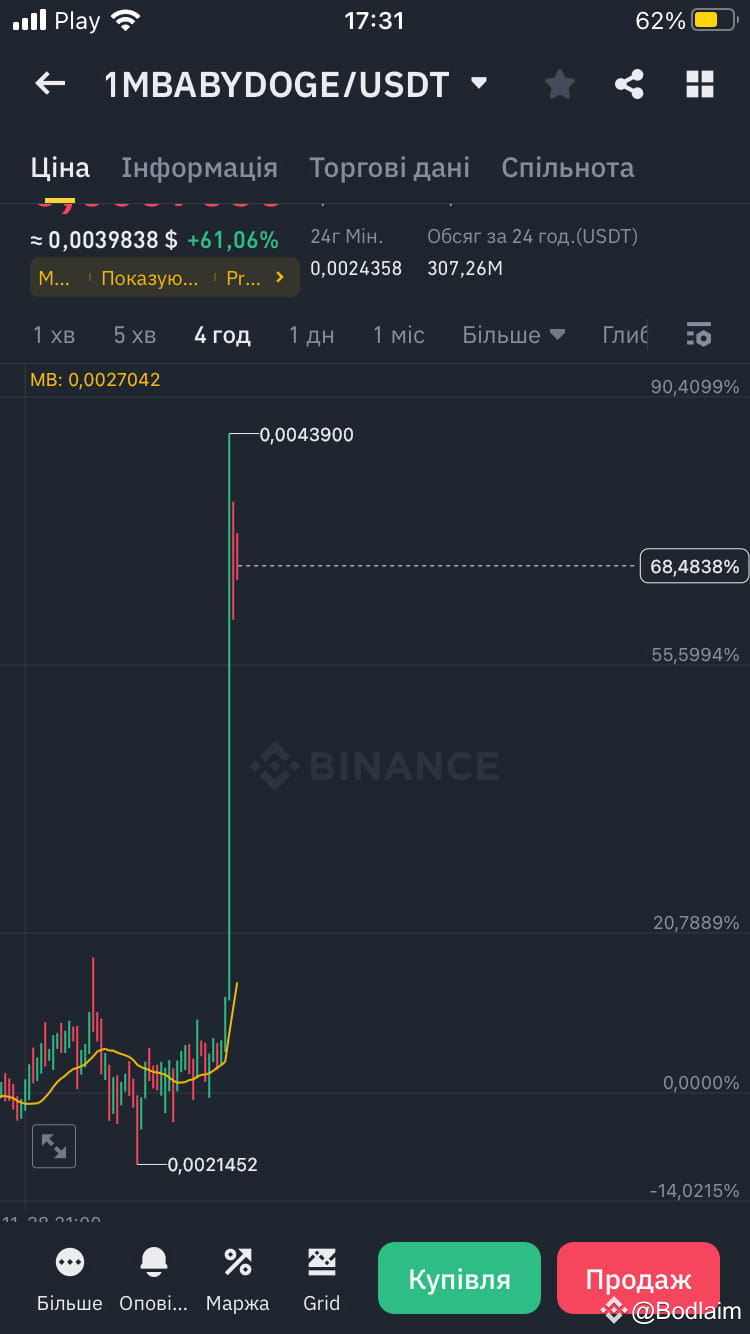Expand the yellow tags row chevron

(x=281, y=278)
